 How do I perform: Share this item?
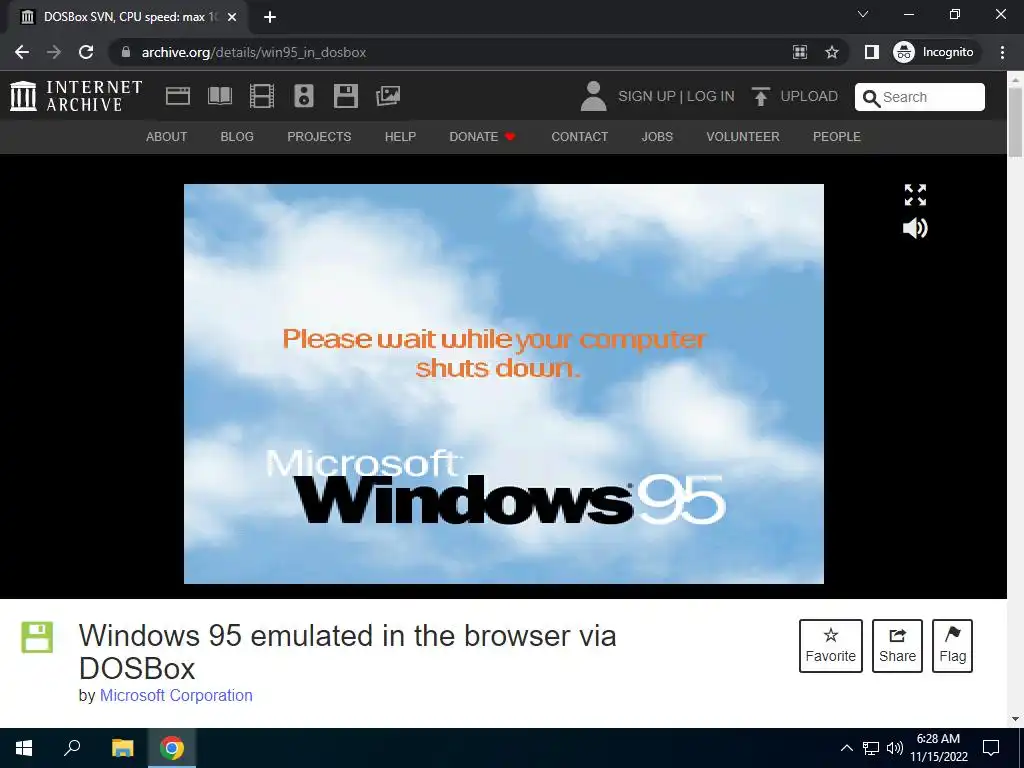897,646
